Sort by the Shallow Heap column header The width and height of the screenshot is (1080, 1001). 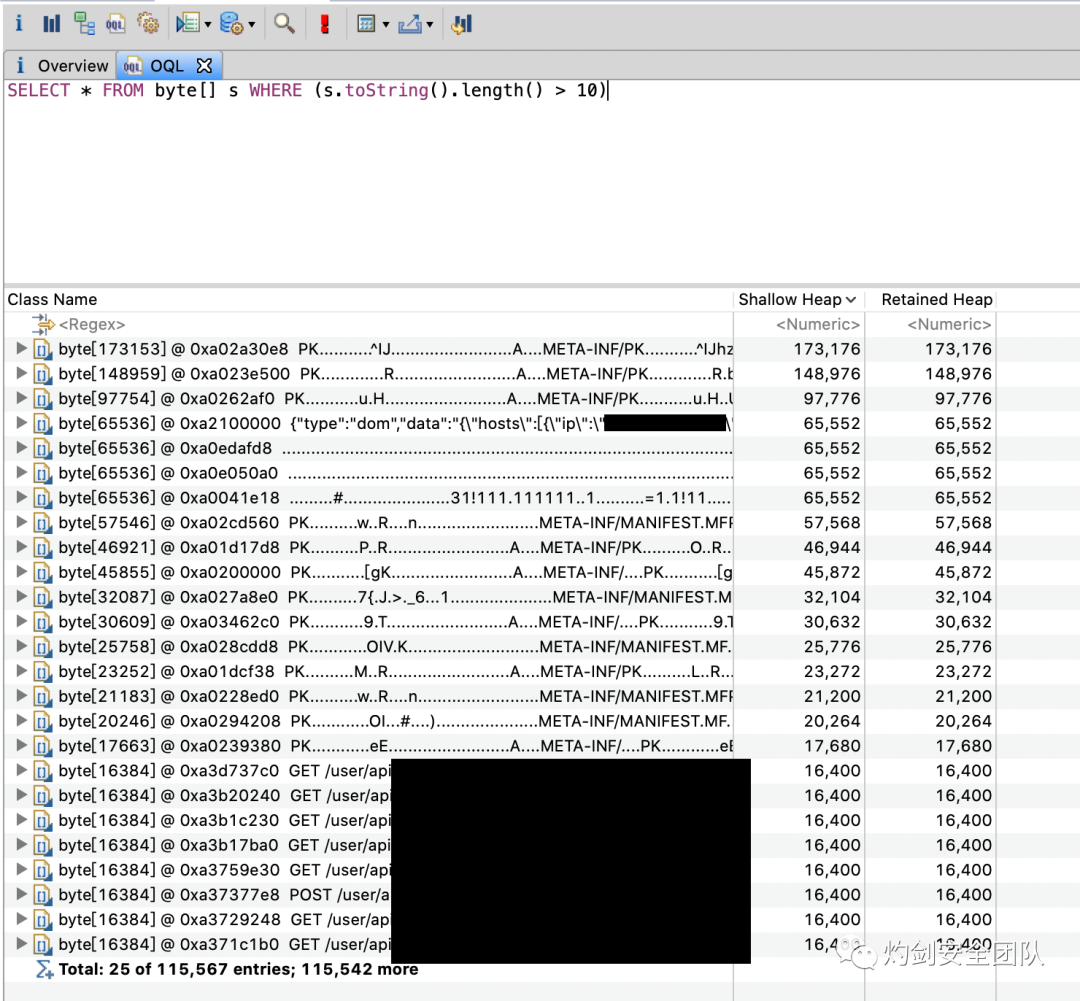(x=797, y=299)
